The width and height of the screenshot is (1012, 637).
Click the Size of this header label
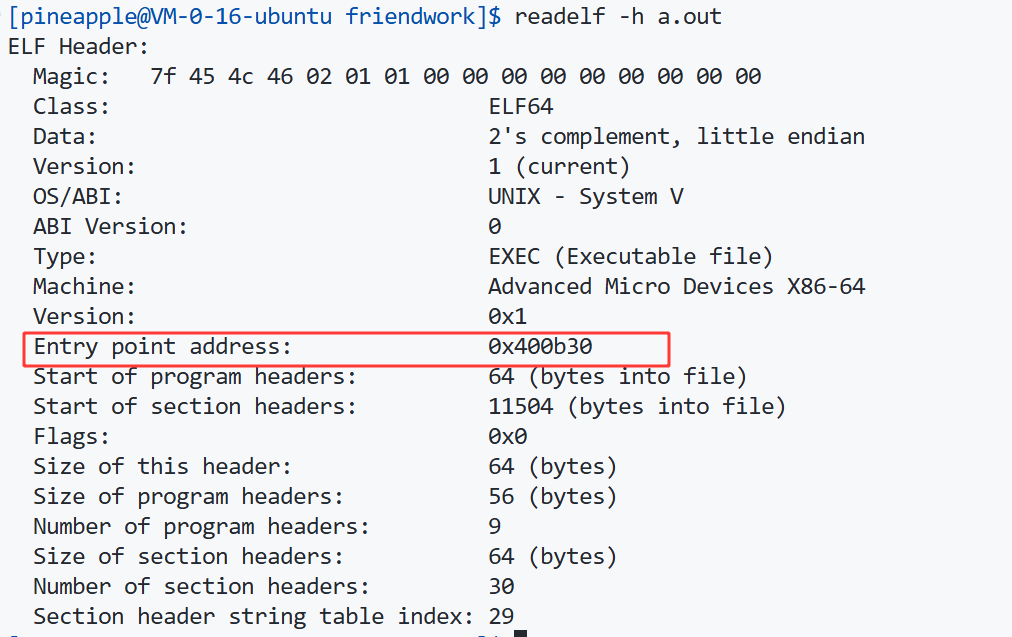tap(163, 467)
